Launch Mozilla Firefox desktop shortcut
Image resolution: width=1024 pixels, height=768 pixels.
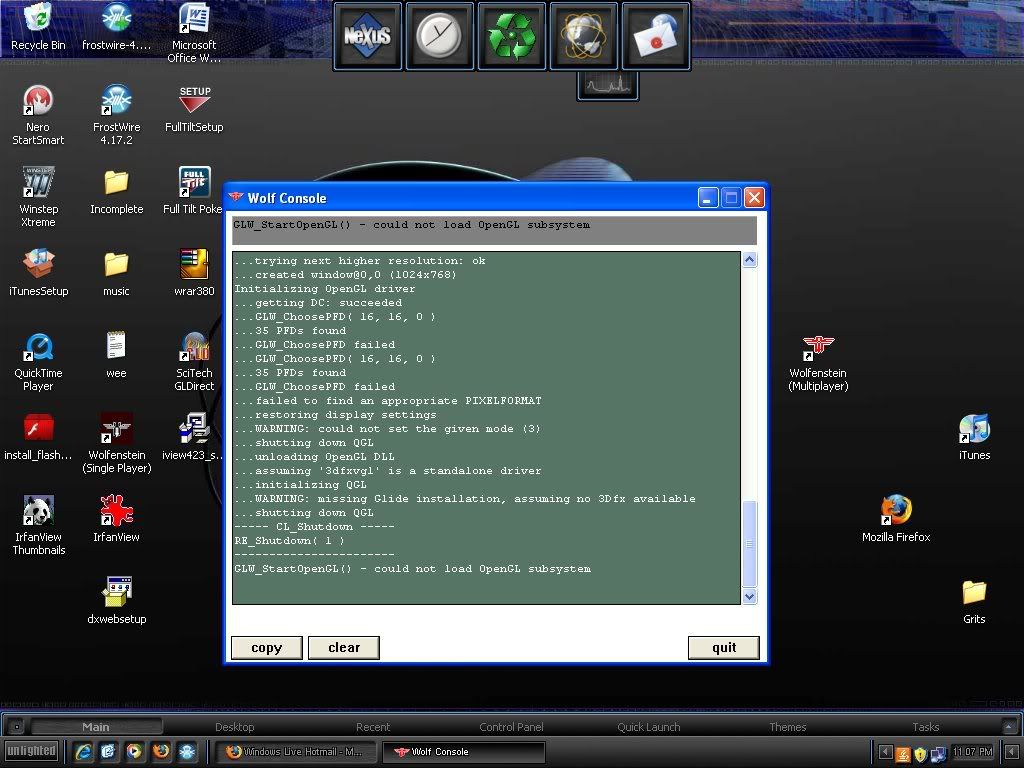pos(896,520)
